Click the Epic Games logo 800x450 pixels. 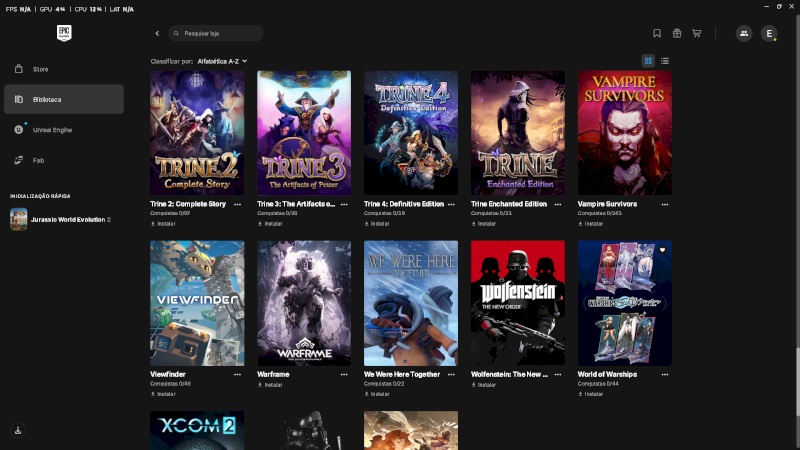coord(64,33)
